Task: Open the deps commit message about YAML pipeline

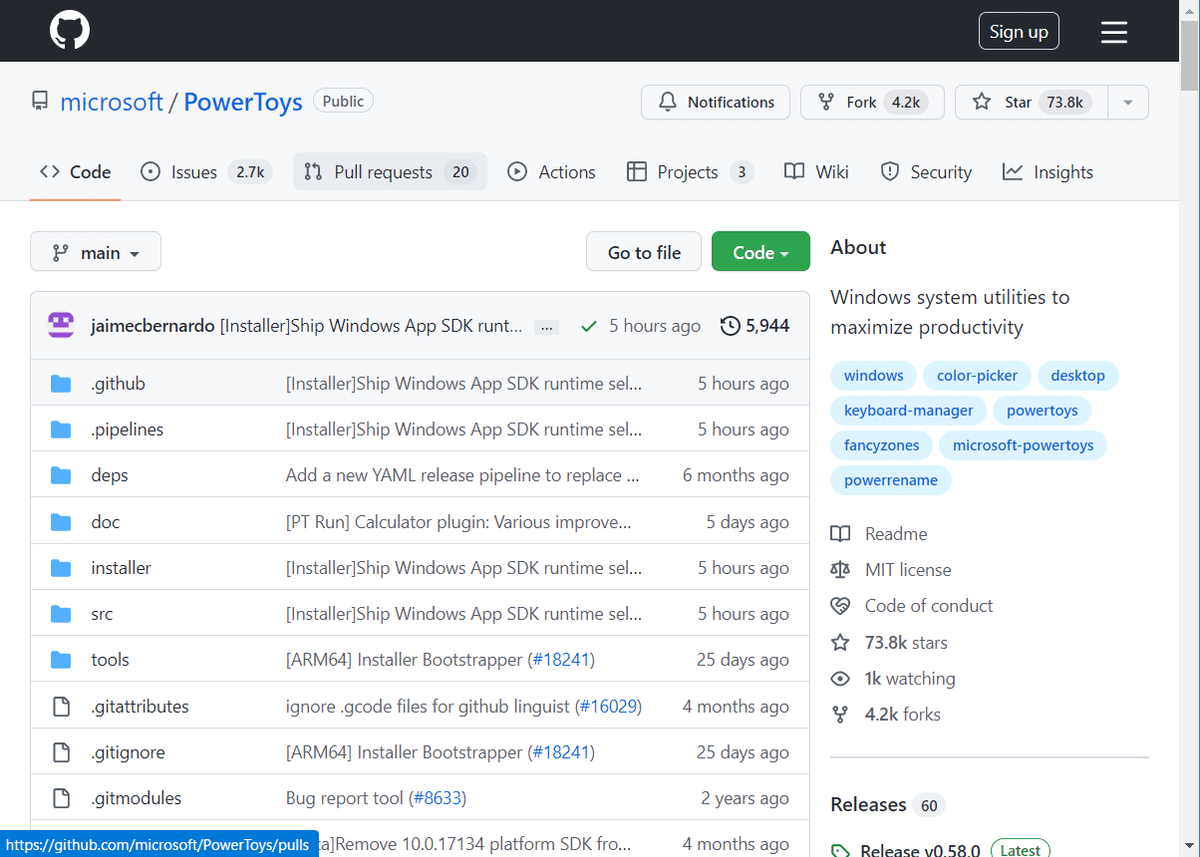Action: 462,475
